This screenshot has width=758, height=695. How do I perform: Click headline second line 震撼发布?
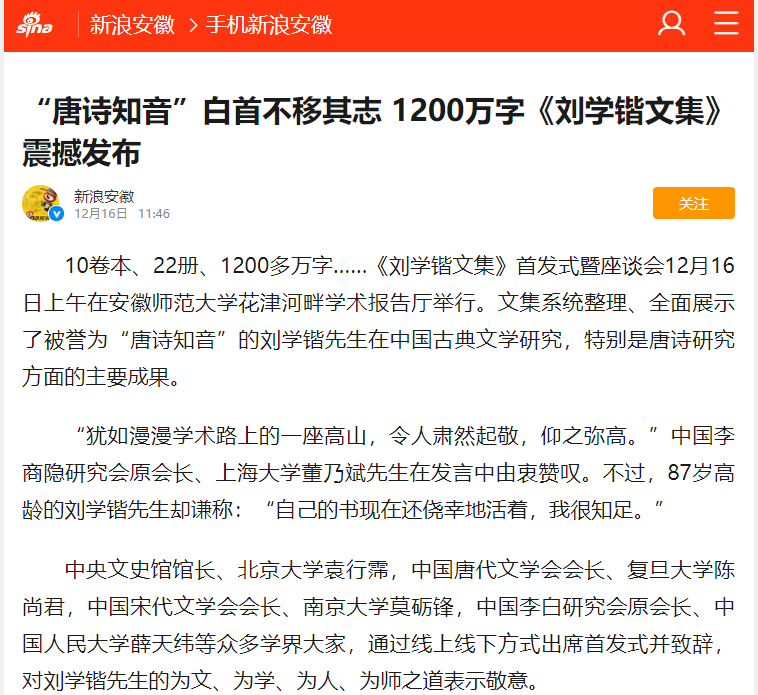click(x=81, y=153)
